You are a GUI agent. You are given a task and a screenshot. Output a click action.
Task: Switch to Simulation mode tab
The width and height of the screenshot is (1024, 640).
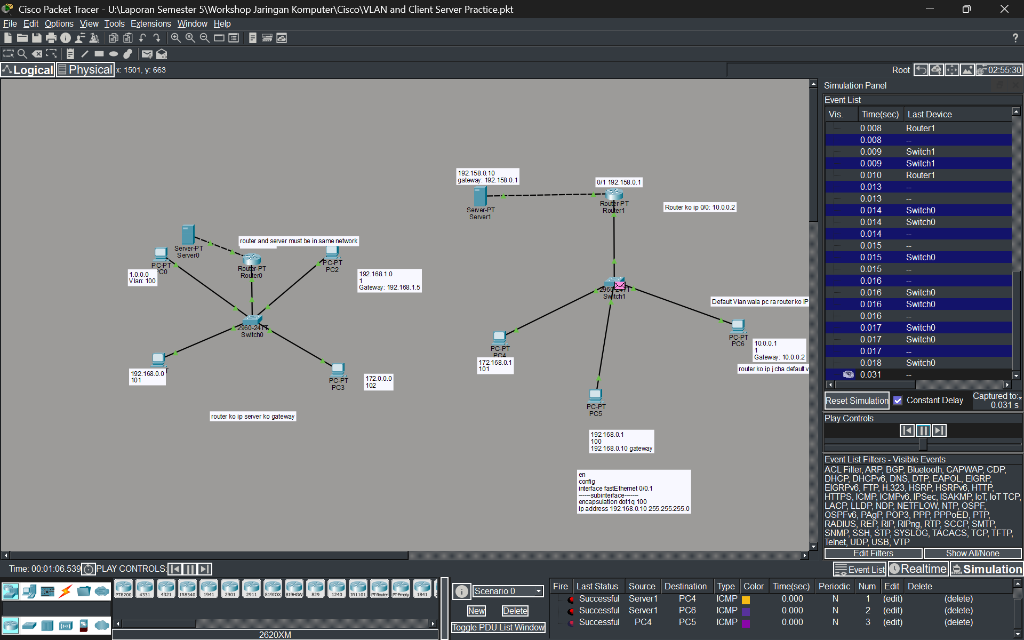pyautogui.click(x=986, y=569)
